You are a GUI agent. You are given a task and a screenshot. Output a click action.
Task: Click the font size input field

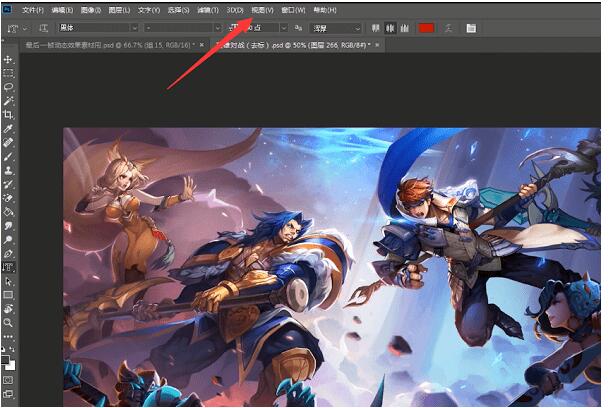tap(259, 28)
